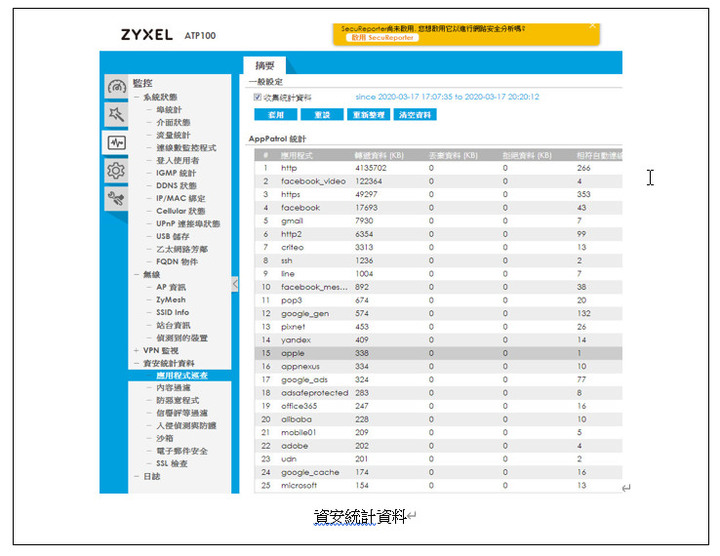Screen dimensions: 720x556
Task: Select the Monitor waveform icon in sidebar
Action: tap(116, 143)
